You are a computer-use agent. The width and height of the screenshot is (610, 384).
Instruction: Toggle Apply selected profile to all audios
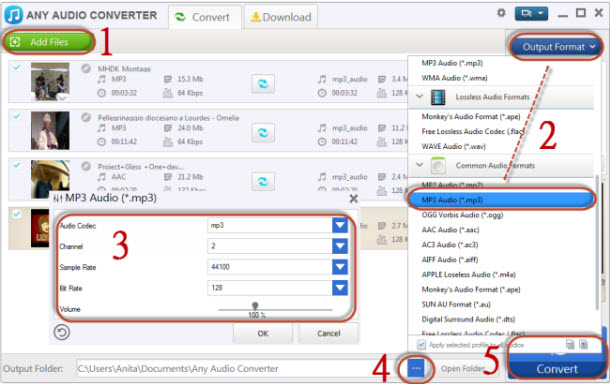[x=421, y=345]
